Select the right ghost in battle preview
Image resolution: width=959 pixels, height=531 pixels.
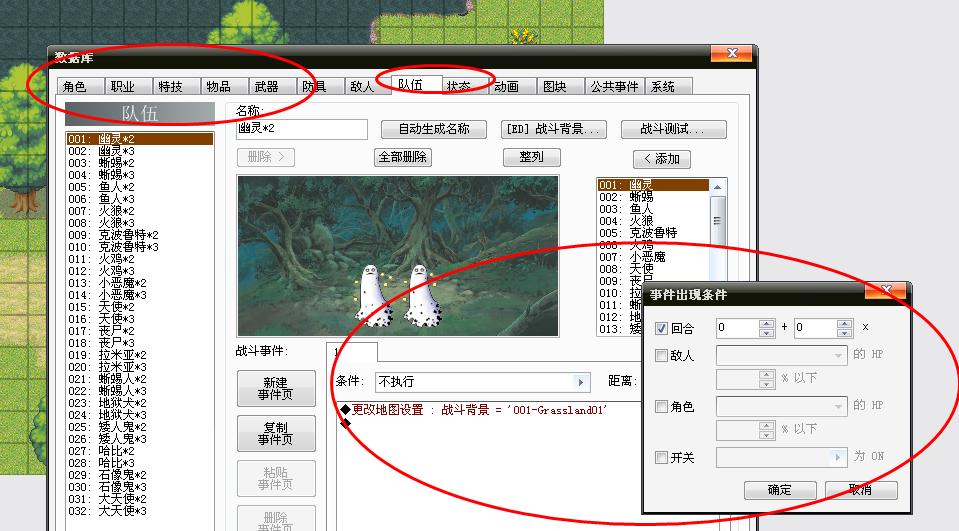click(x=421, y=295)
